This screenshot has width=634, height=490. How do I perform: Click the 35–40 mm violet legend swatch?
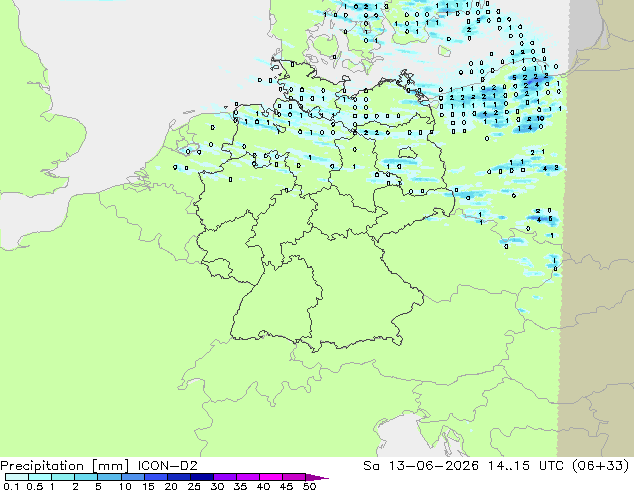pyautogui.click(x=247, y=477)
